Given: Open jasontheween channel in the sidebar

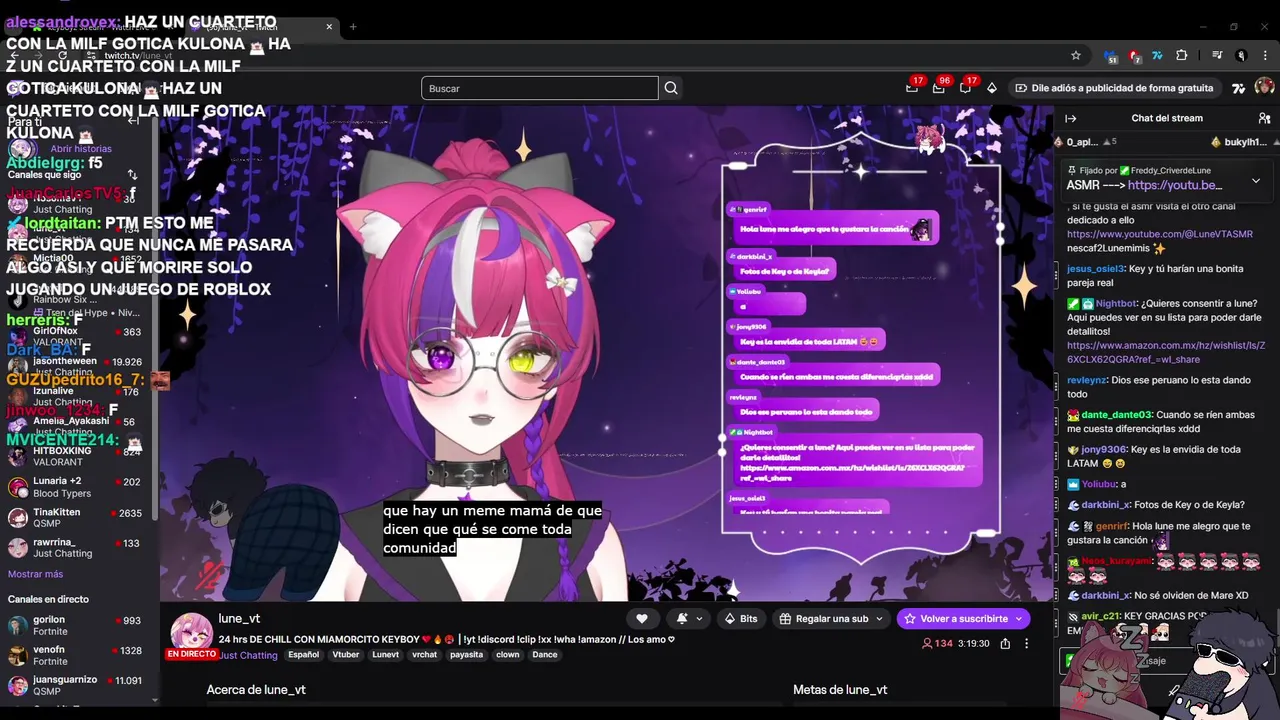Looking at the screenshot, I should (x=79, y=366).
